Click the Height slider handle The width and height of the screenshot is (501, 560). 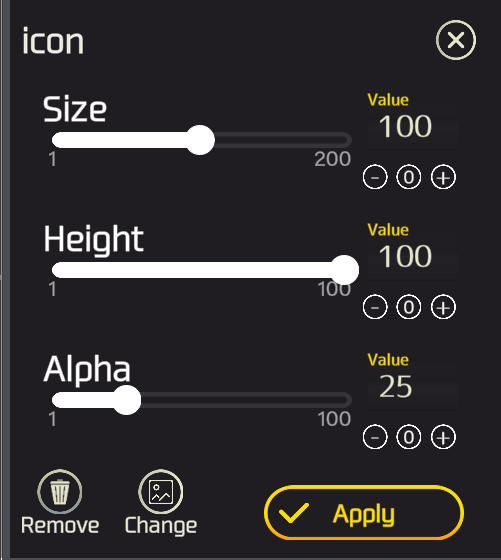(x=344, y=270)
